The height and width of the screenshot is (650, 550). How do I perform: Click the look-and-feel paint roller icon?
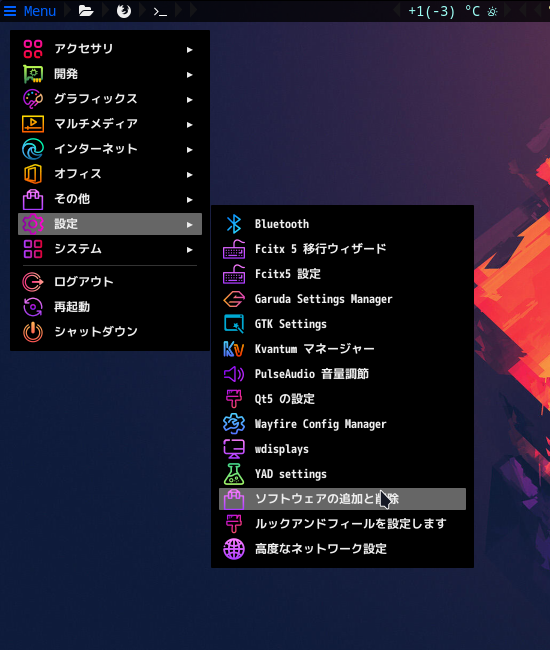234,524
